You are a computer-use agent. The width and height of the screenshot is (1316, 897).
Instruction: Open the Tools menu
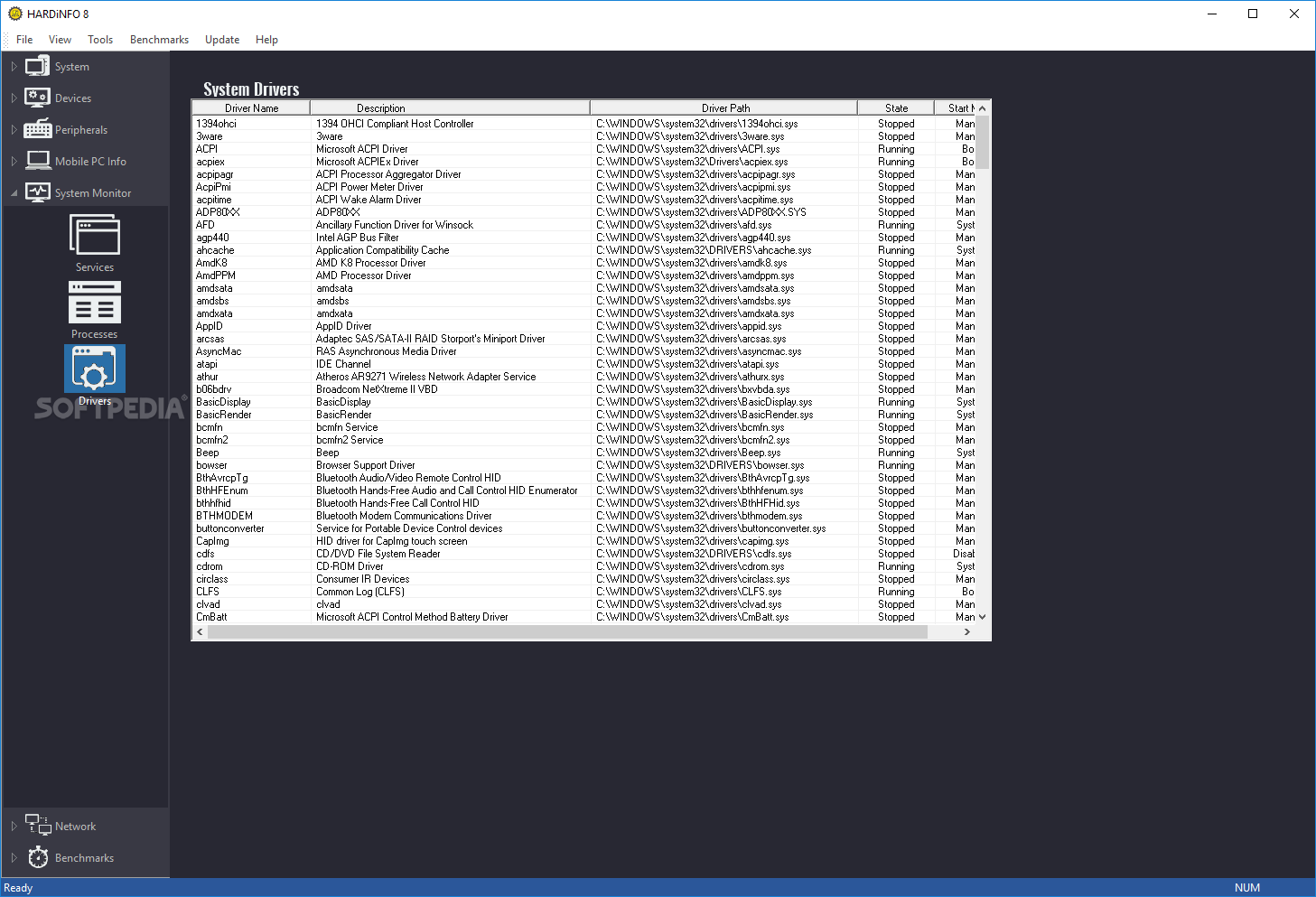(100, 40)
